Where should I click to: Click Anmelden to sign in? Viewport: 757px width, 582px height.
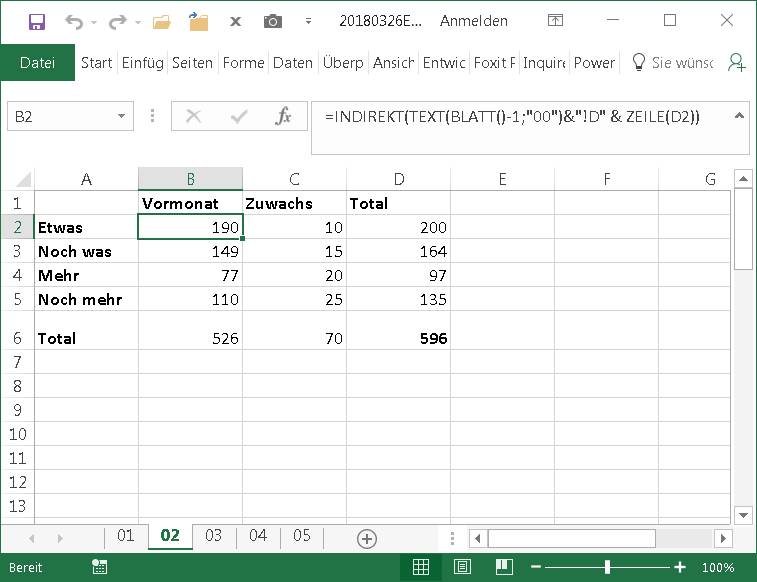click(474, 21)
